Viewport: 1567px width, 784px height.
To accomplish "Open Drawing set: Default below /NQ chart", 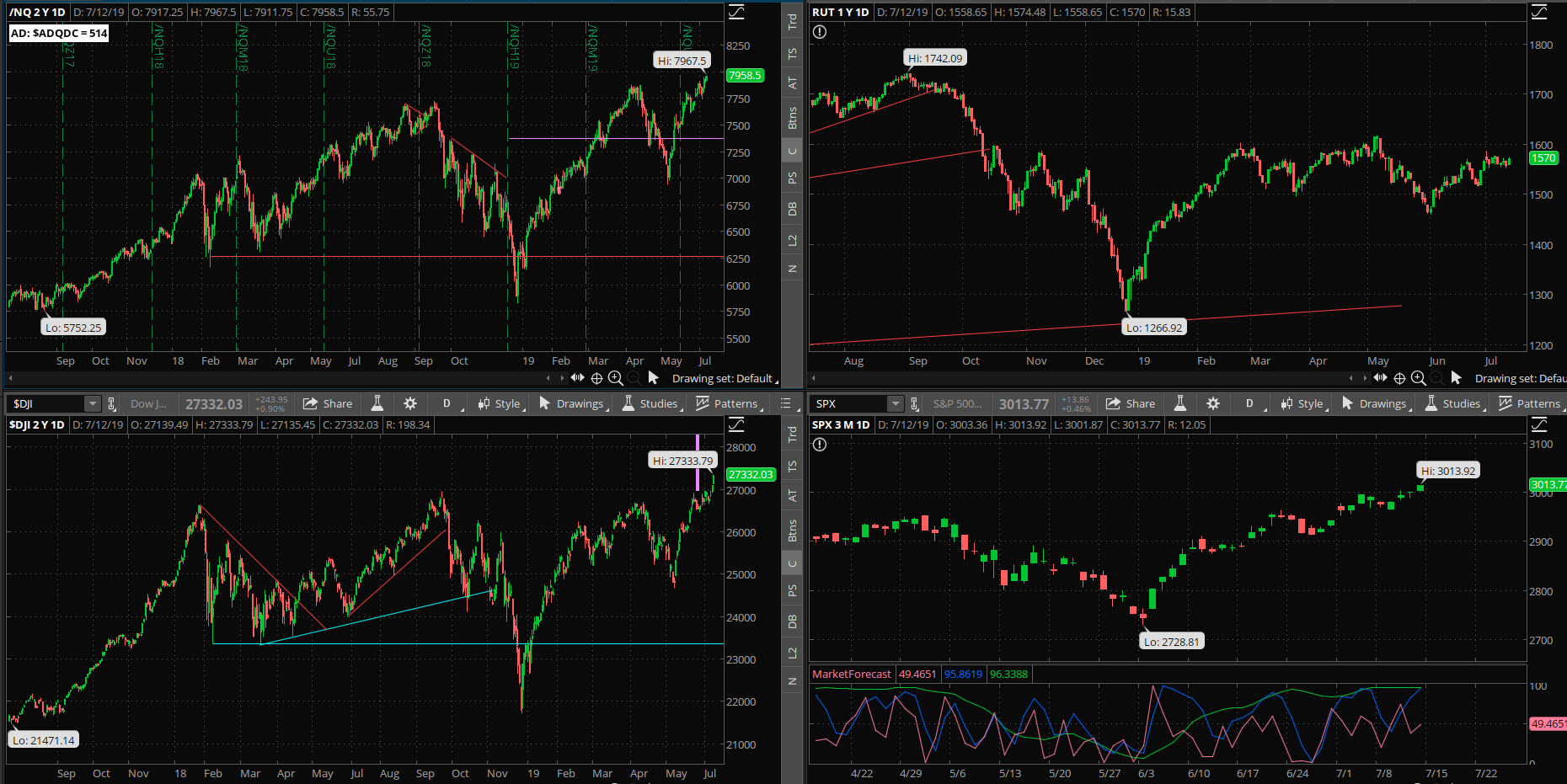I will [725, 378].
